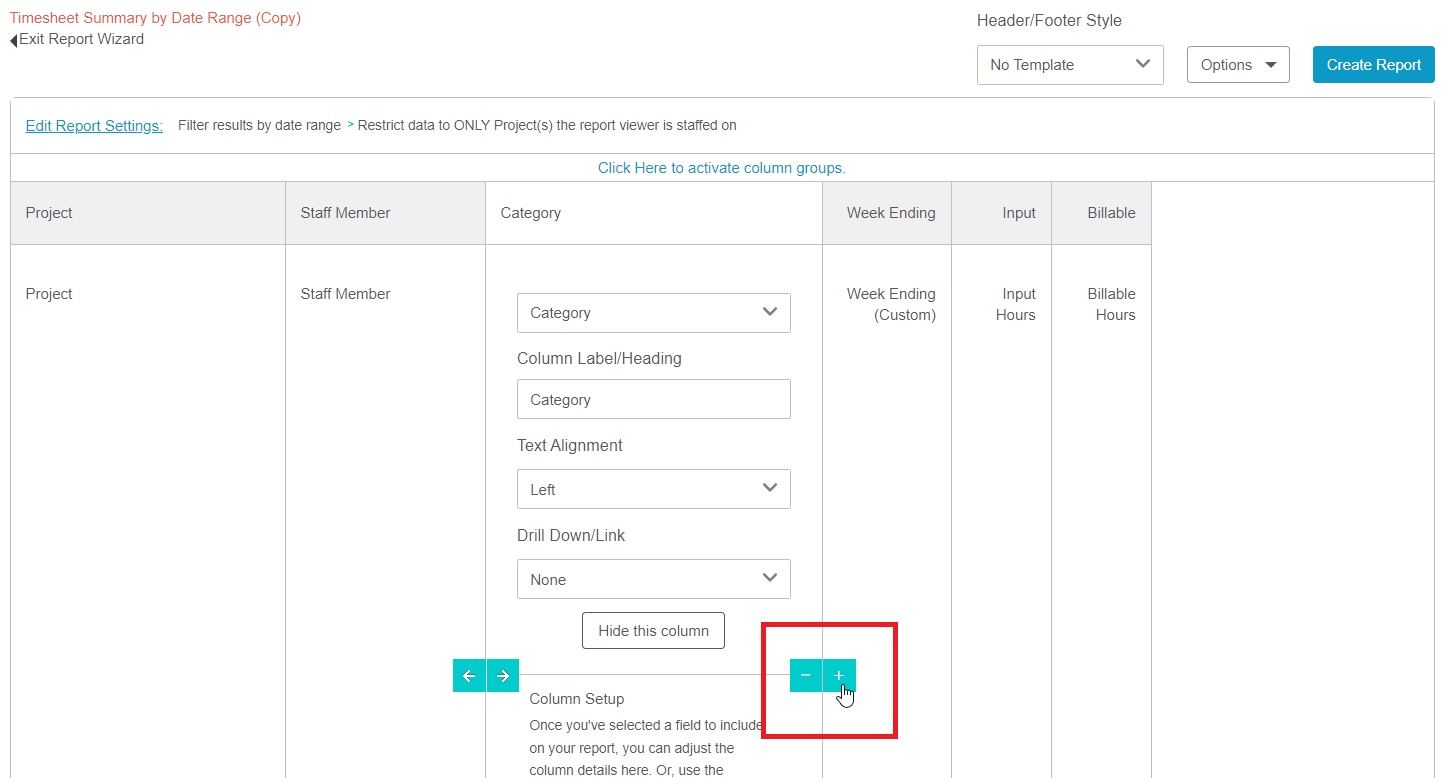Click into the Column Label/Heading text field

pyautogui.click(x=653, y=400)
